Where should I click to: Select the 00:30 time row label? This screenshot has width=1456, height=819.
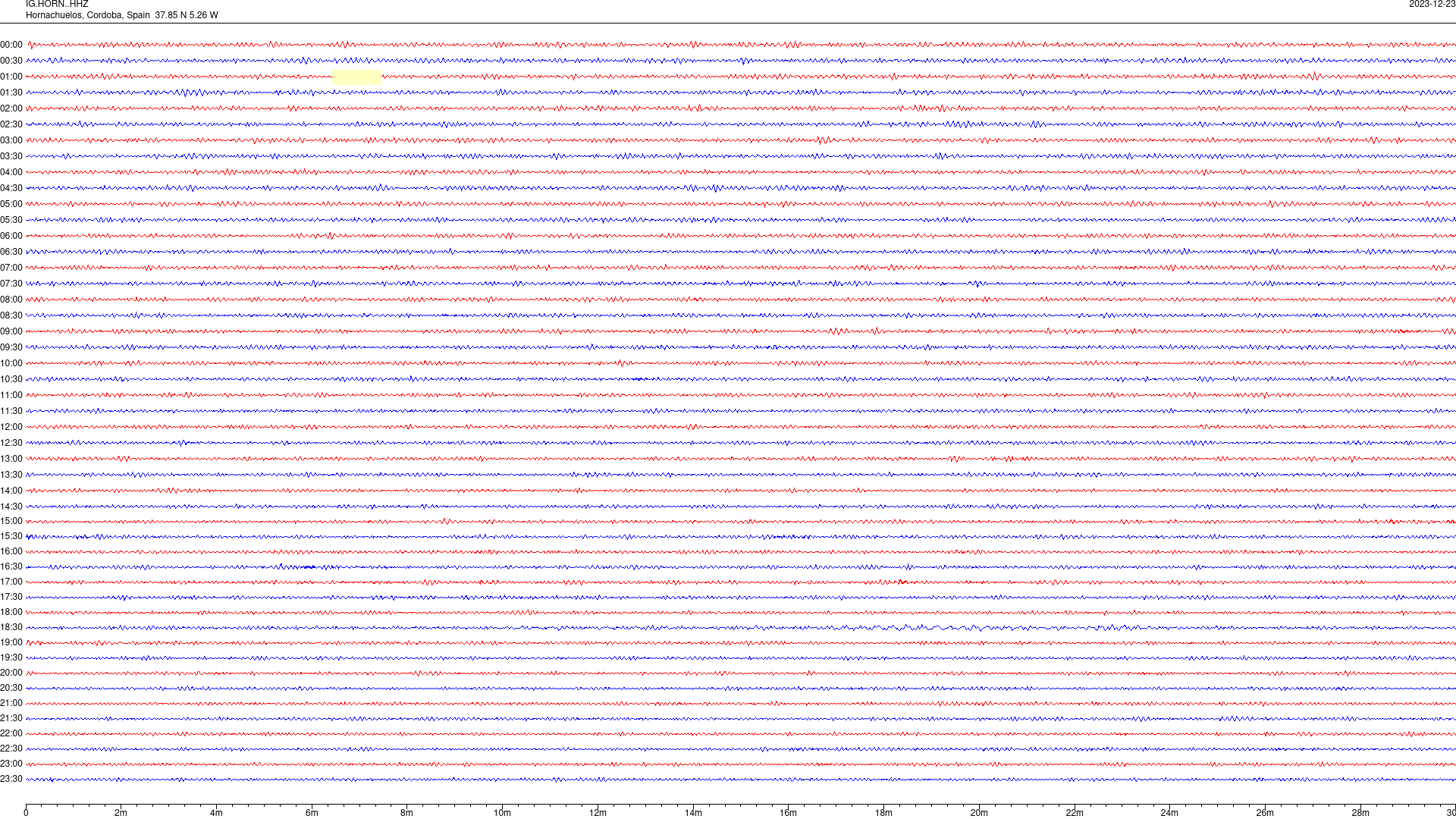pyautogui.click(x=11, y=61)
